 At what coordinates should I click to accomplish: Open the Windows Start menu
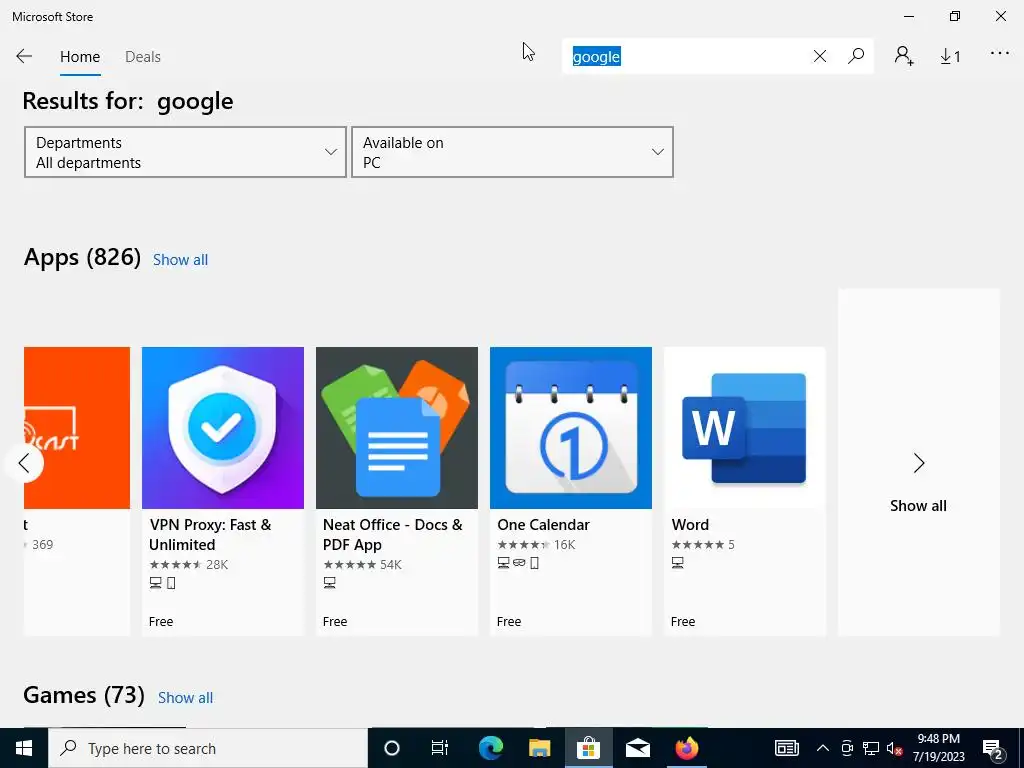(24, 748)
